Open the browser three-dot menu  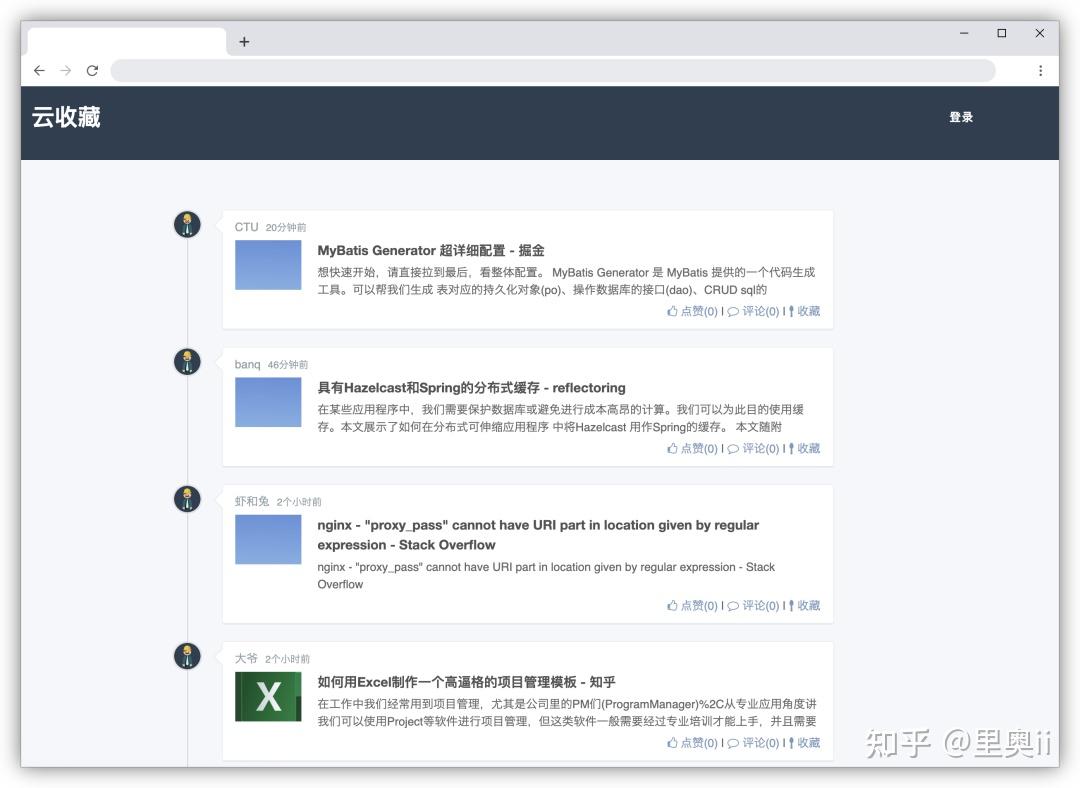click(1041, 70)
